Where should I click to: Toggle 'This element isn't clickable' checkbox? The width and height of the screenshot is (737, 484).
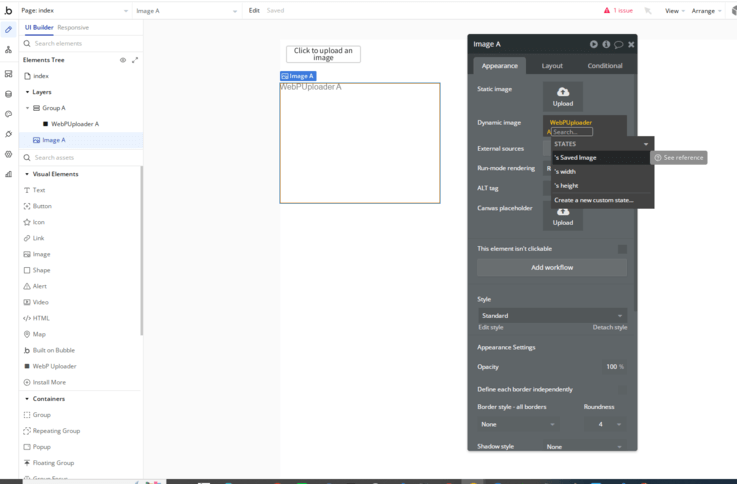click(622, 249)
